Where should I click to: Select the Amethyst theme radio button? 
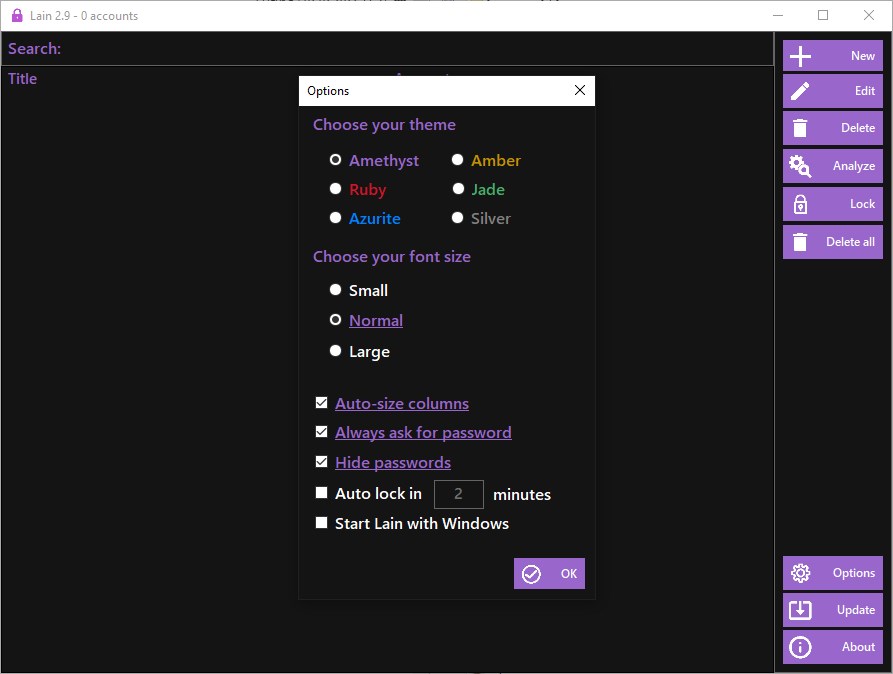pos(335,160)
